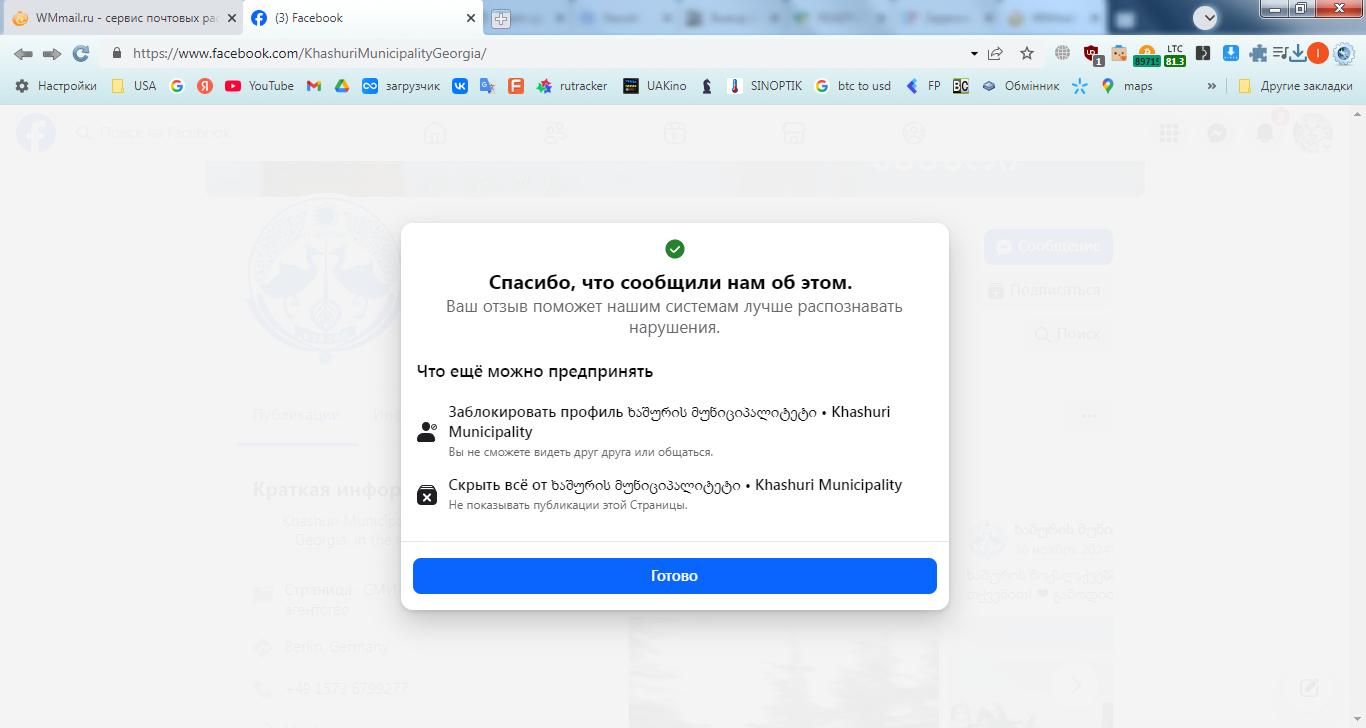Screen dimensions: 1366x728
Task: Open the uBlock Origin extension
Action: 1092,54
